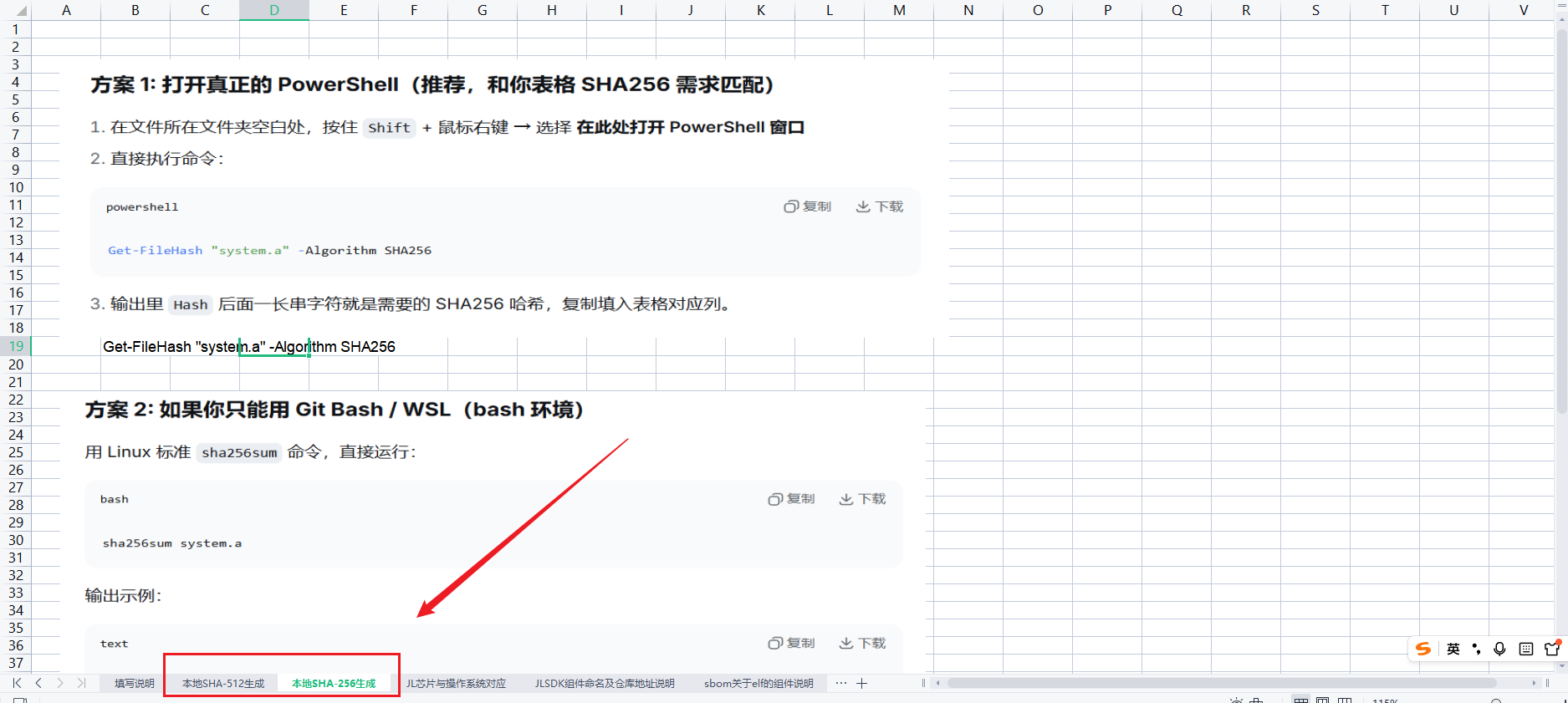Click the microphone voice input icon
Viewport: 1568px width, 703px height.
click(x=1500, y=649)
